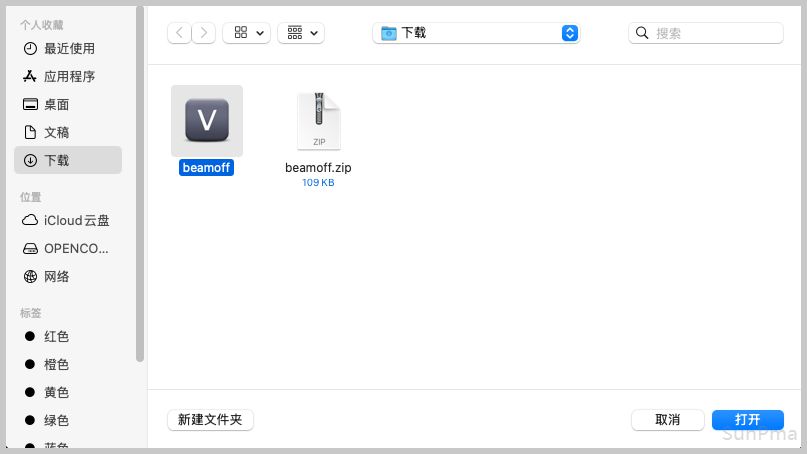Open Network location in the sidebar
This screenshot has width=807, height=454.
pyautogui.click(x=56, y=276)
